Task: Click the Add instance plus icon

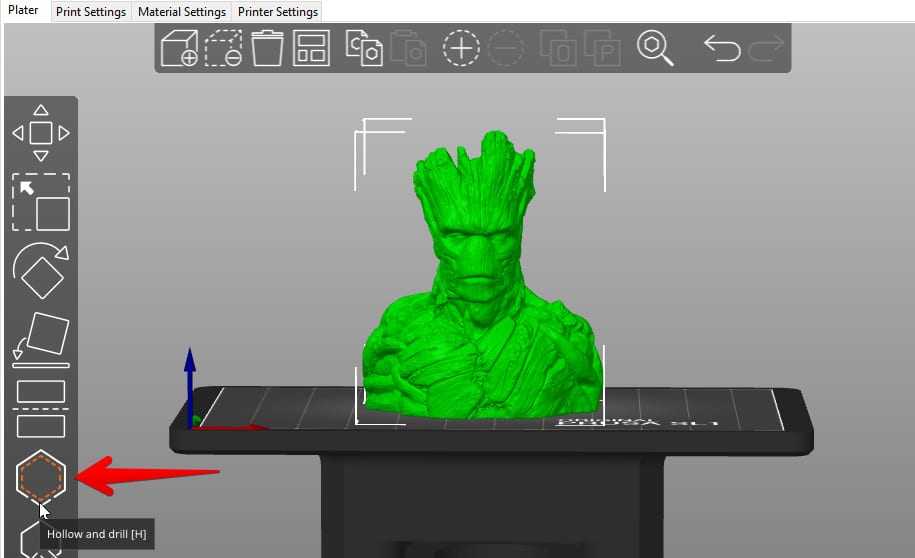Action: [x=461, y=48]
